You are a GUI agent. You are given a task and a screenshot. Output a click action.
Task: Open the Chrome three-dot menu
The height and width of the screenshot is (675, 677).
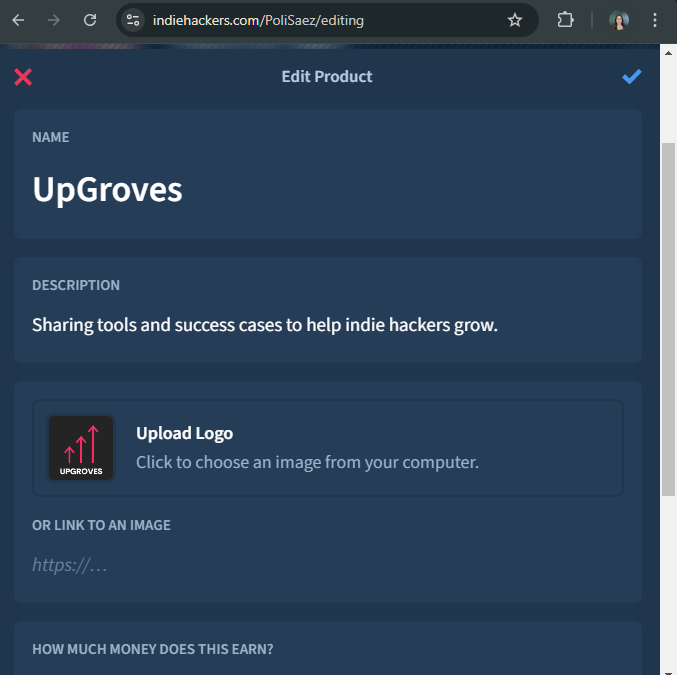pos(655,20)
